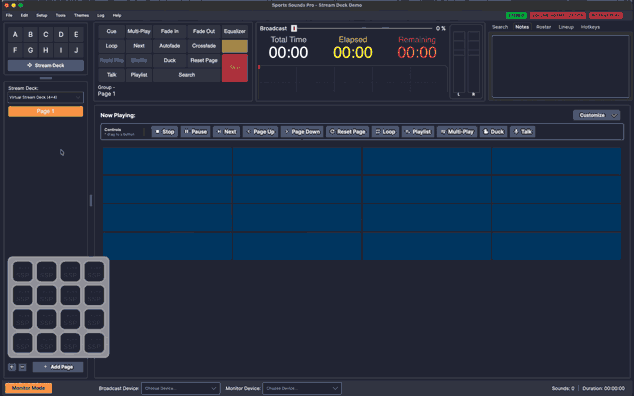Toggle Duck in the Now Playing controls
The image size is (634, 396).
[493, 131]
